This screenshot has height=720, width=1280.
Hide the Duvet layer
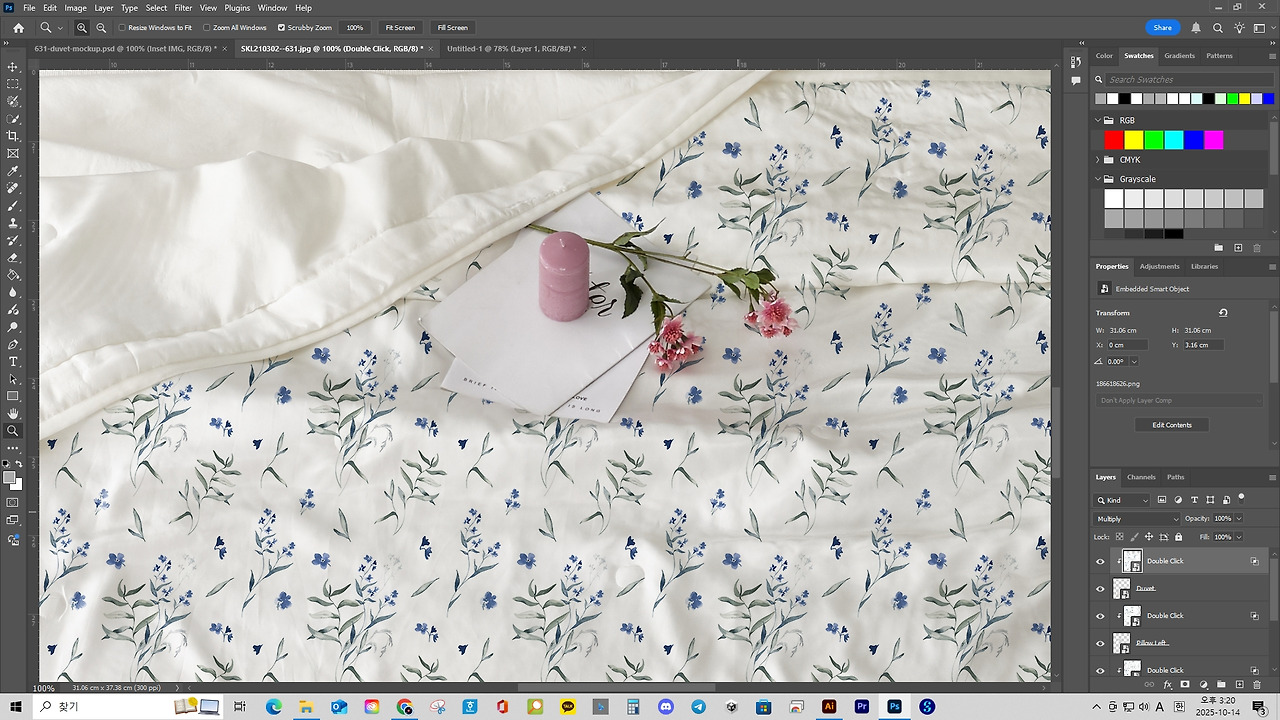coord(1100,588)
